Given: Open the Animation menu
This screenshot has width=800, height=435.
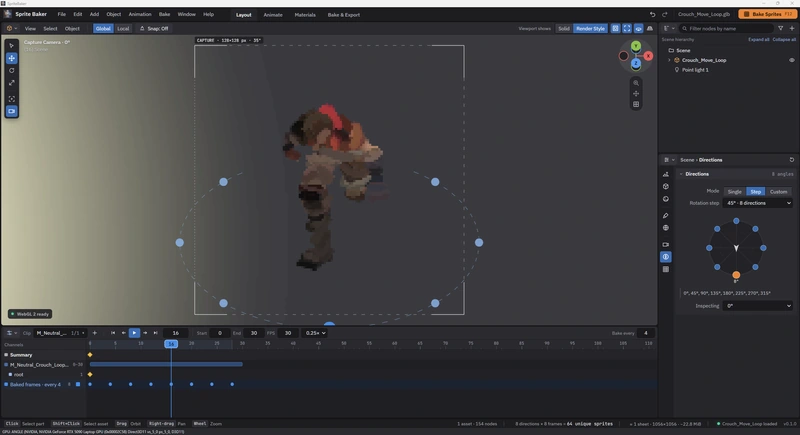Looking at the screenshot, I should [x=140, y=14].
